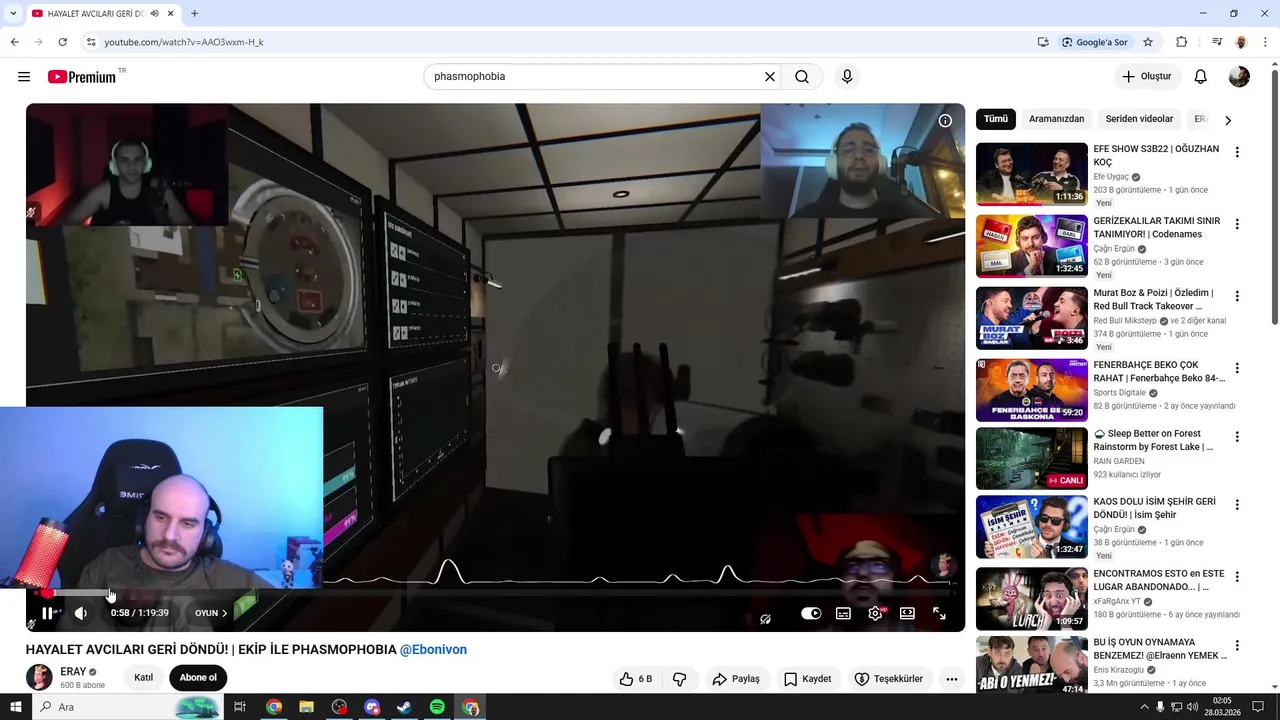This screenshot has width=1280, height=720.
Task: Toggle subtitles on the player
Action: [x=843, y=614]
